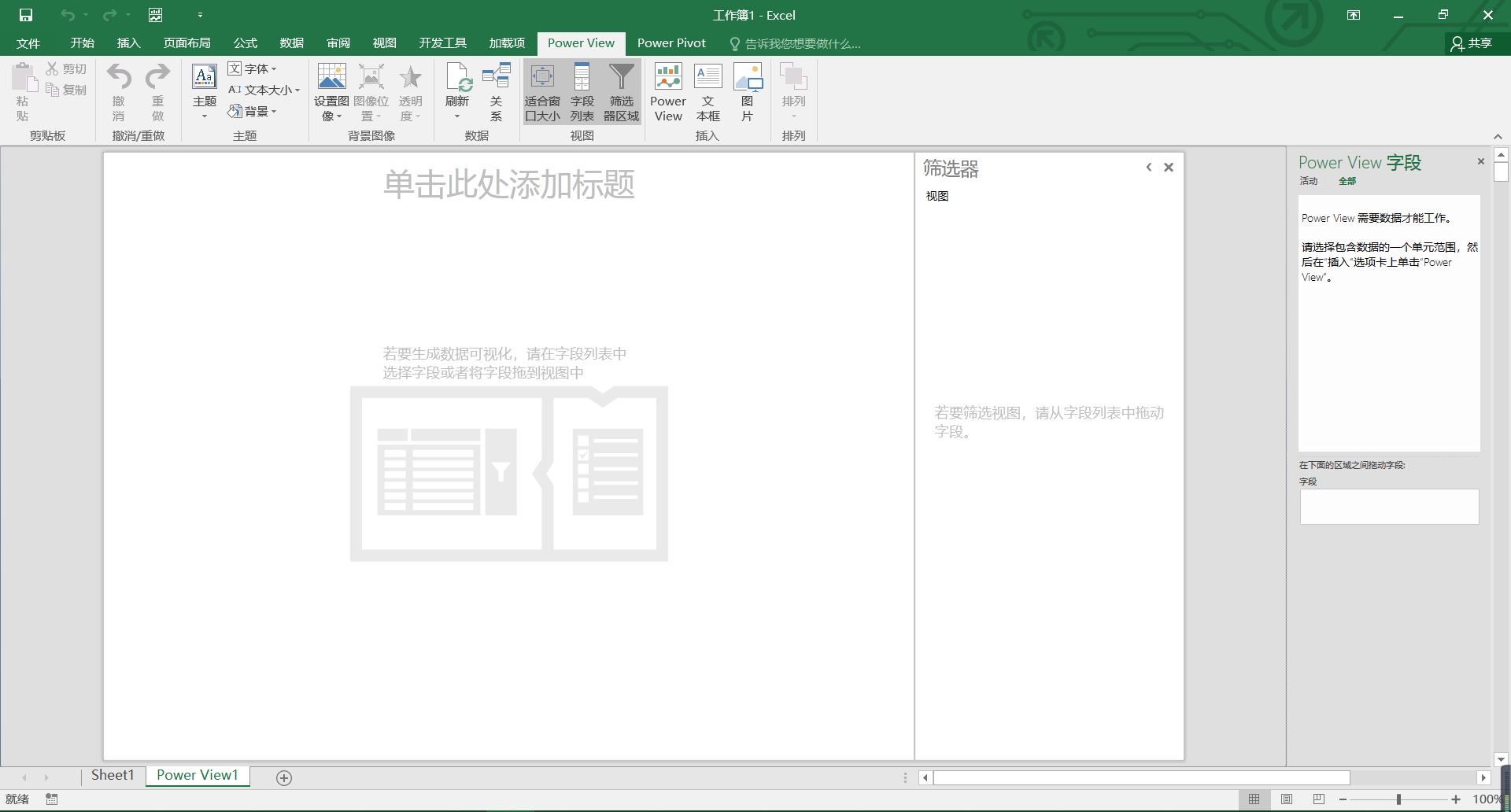Select the 视图 tab in filters pane

937,196
